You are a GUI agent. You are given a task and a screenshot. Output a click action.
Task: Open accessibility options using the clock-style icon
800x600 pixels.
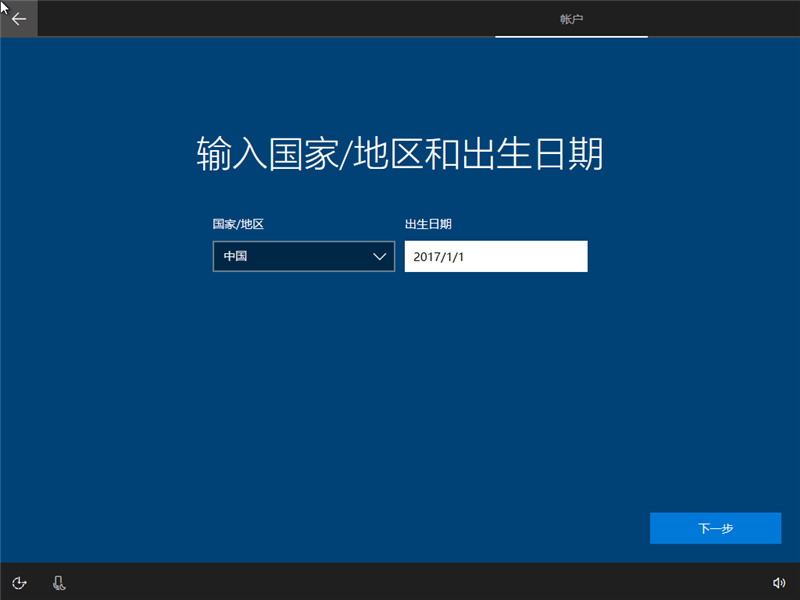coord(20,582)
